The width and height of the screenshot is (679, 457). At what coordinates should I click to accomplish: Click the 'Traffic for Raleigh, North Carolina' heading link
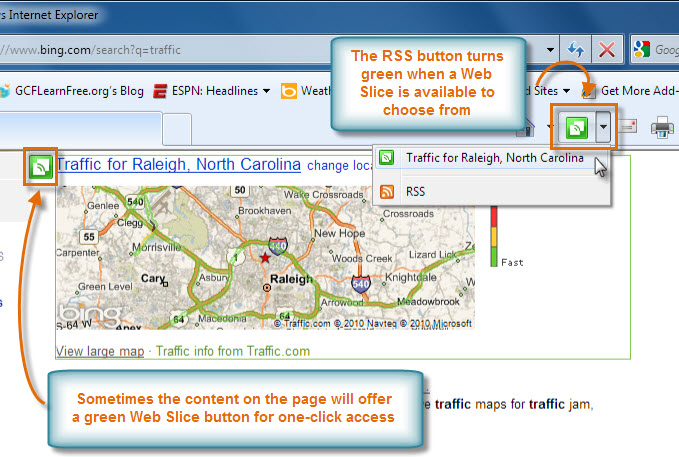pyautogui.click(x=178, y=164)
